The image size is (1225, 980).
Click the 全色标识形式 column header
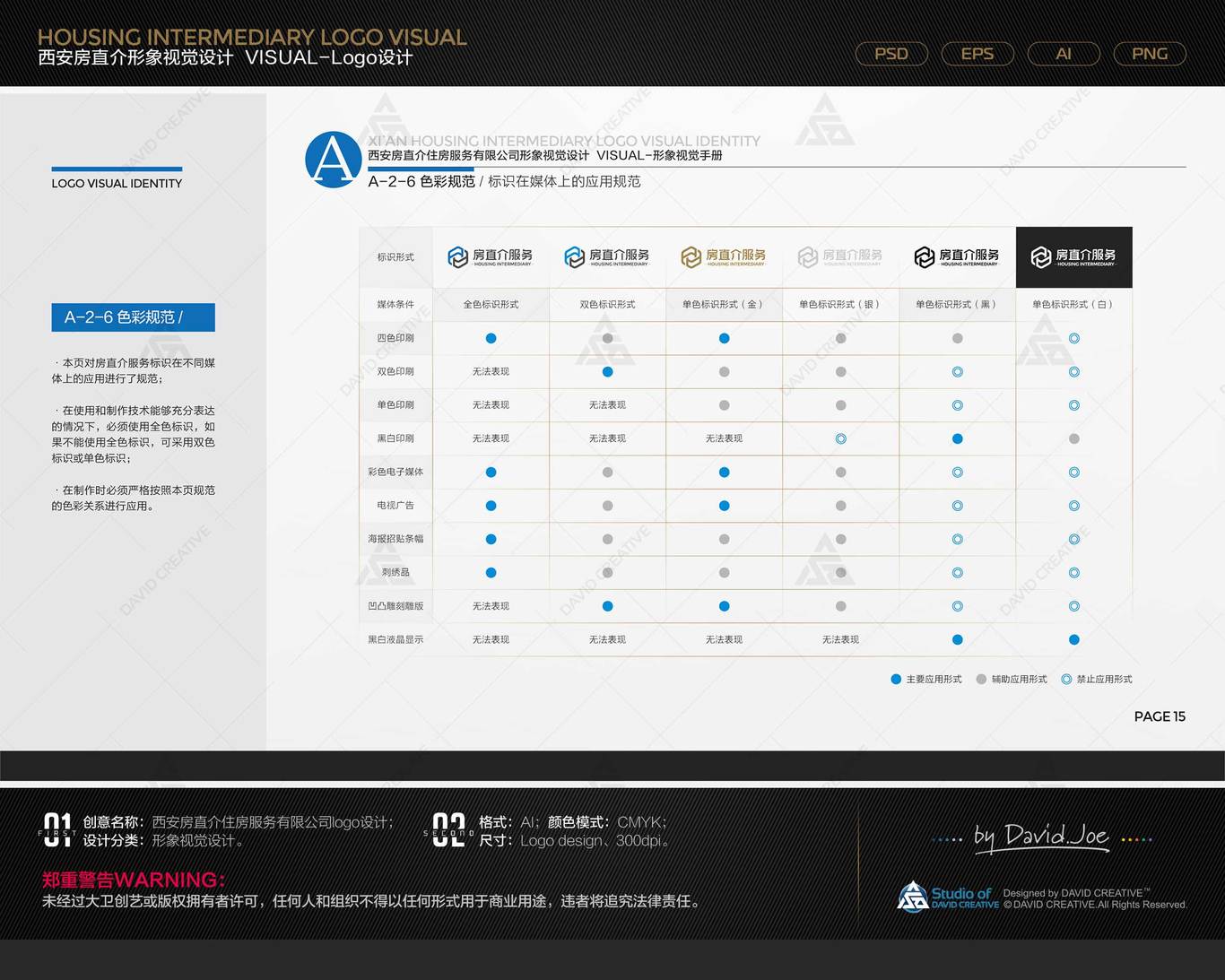pos(491,304)
